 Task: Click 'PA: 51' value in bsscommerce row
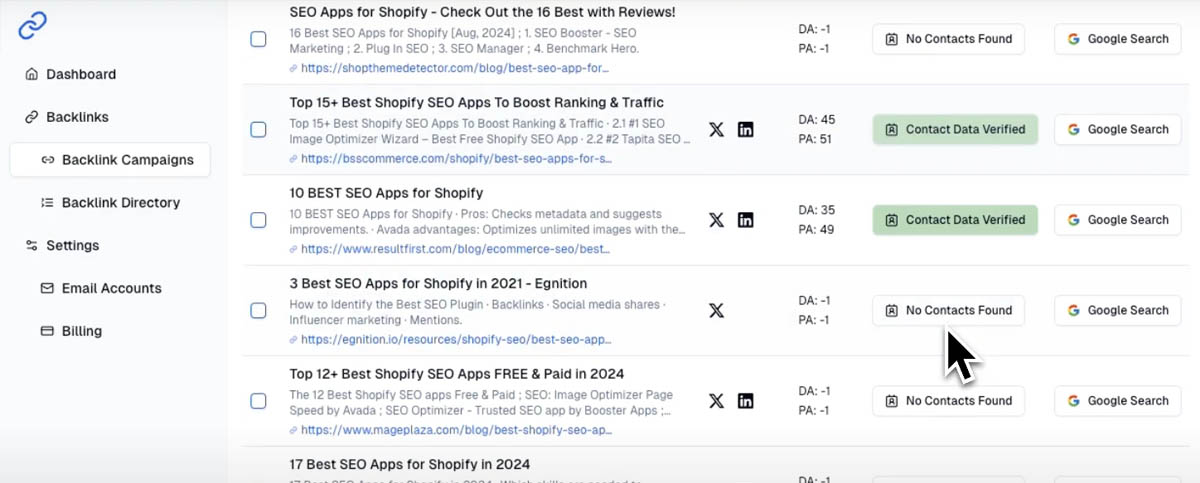[x=815, y=139]
